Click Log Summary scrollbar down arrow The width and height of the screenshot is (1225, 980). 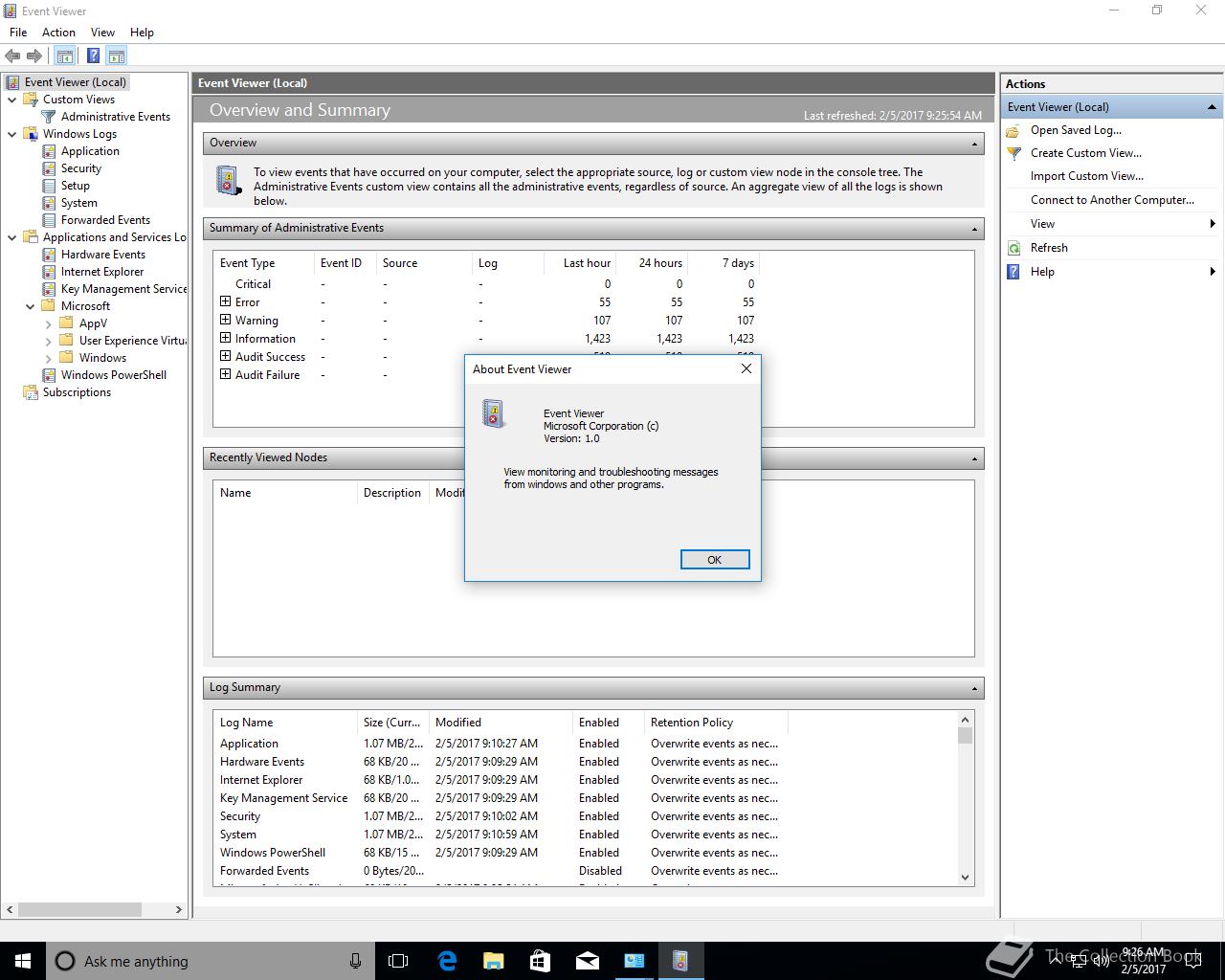pyautogui.click(x=965, y=877)
